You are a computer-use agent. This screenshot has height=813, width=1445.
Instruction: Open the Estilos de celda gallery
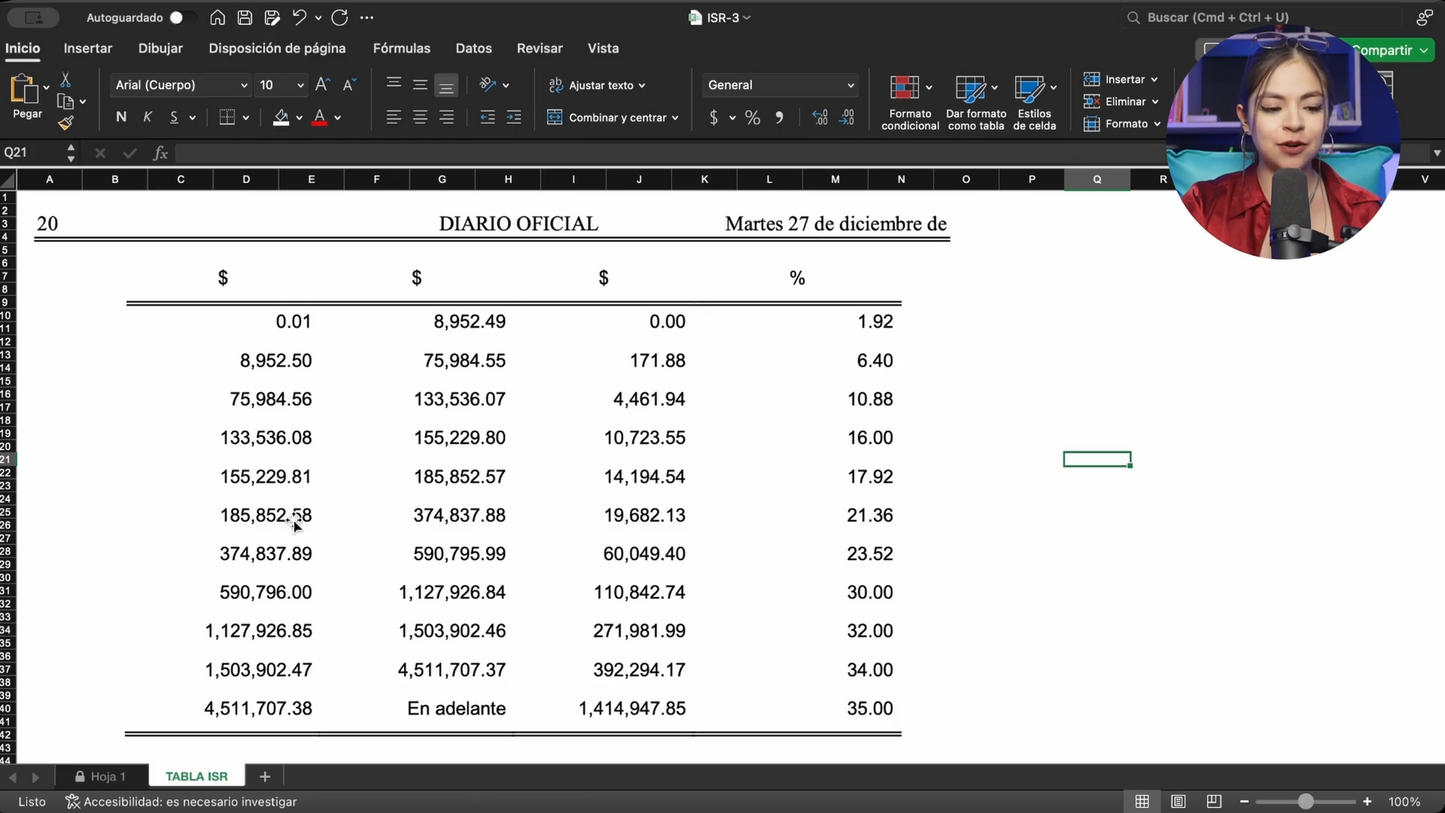coord(1035,100)
